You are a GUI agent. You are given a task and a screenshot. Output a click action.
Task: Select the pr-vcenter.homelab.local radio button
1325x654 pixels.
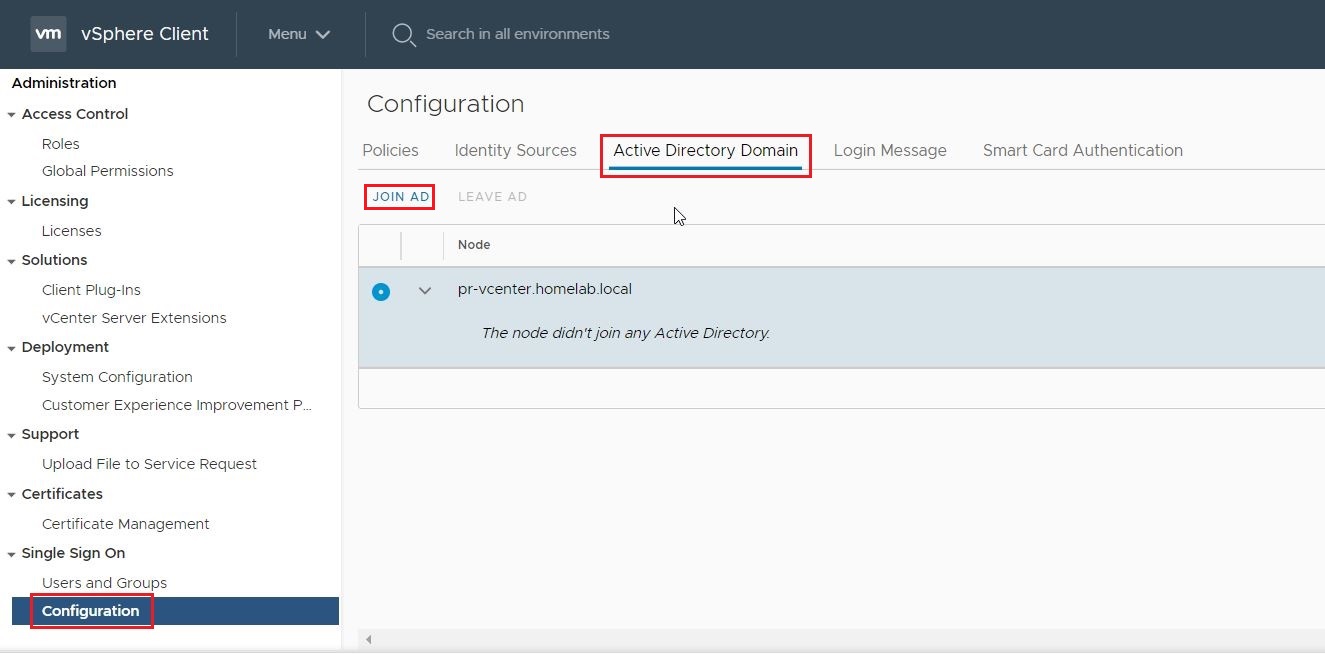381,292
